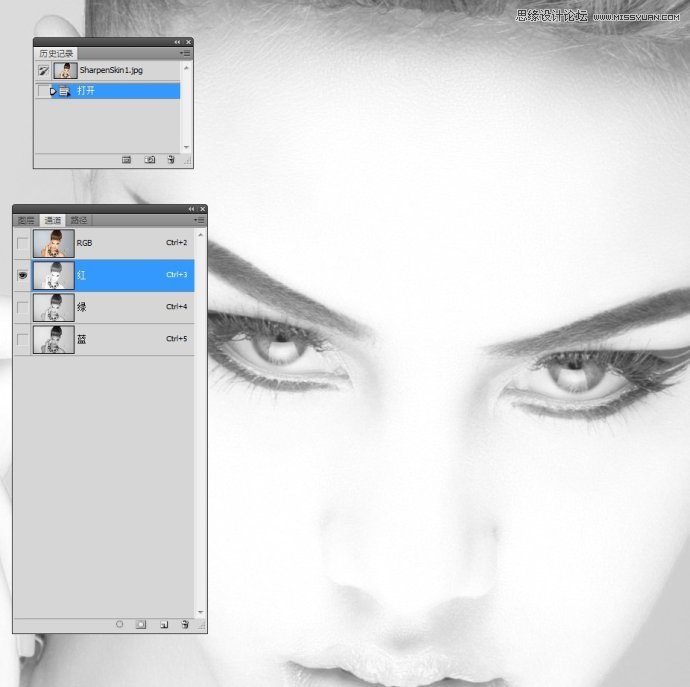690x687 pixels.
Task: Create a new snapshot with camera icon
Action: tap(150, 160)
